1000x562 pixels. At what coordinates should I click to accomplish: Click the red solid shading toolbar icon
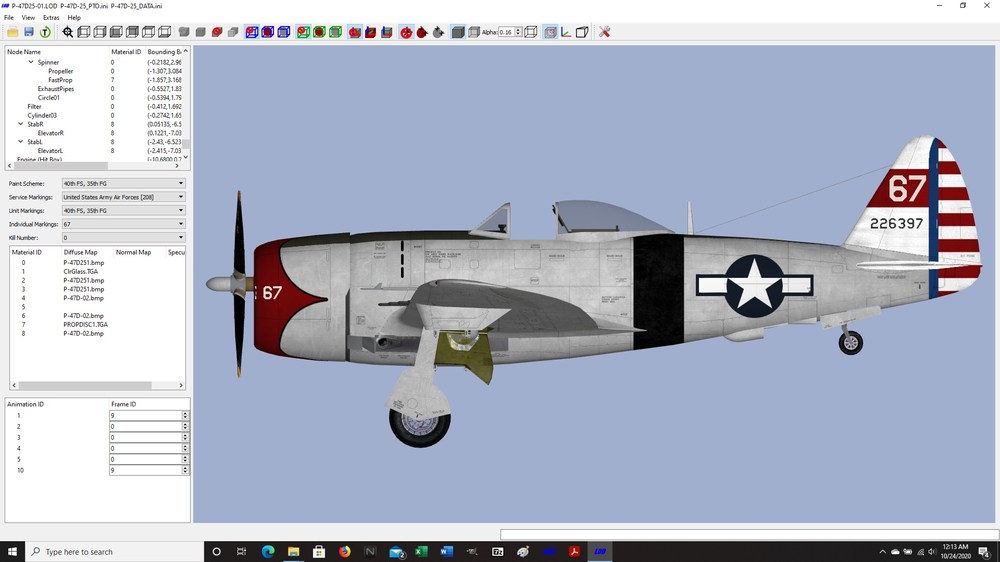(x=217, y=32)
